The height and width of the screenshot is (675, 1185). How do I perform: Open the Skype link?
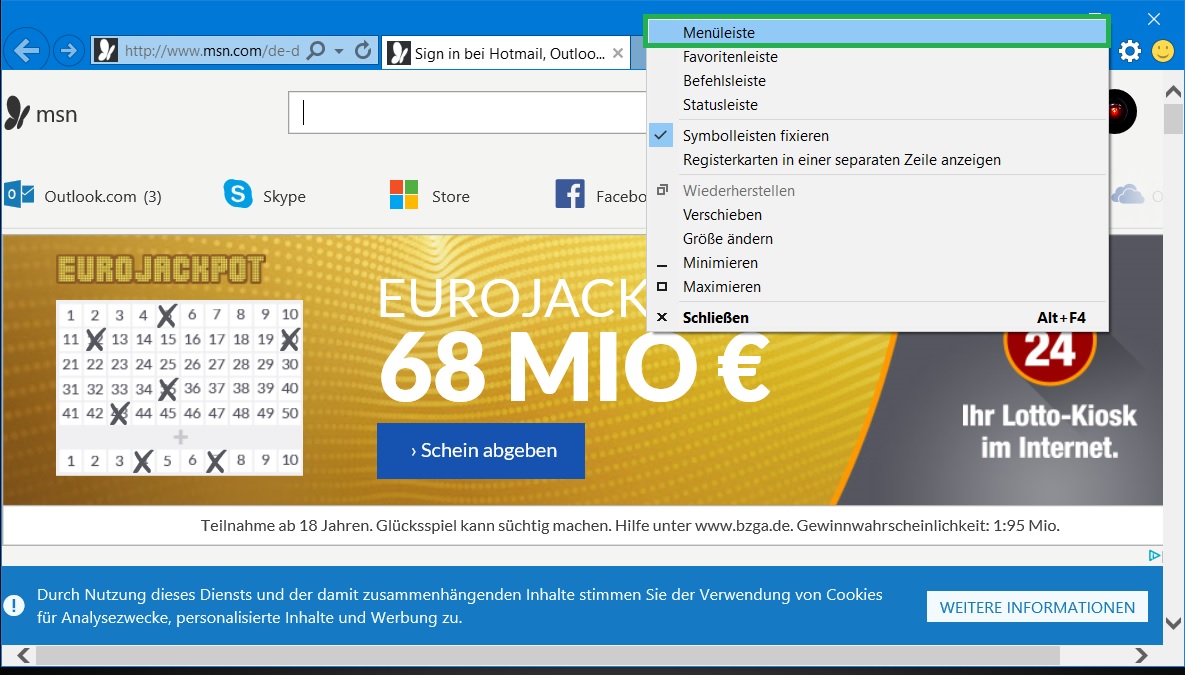(284, 197)
